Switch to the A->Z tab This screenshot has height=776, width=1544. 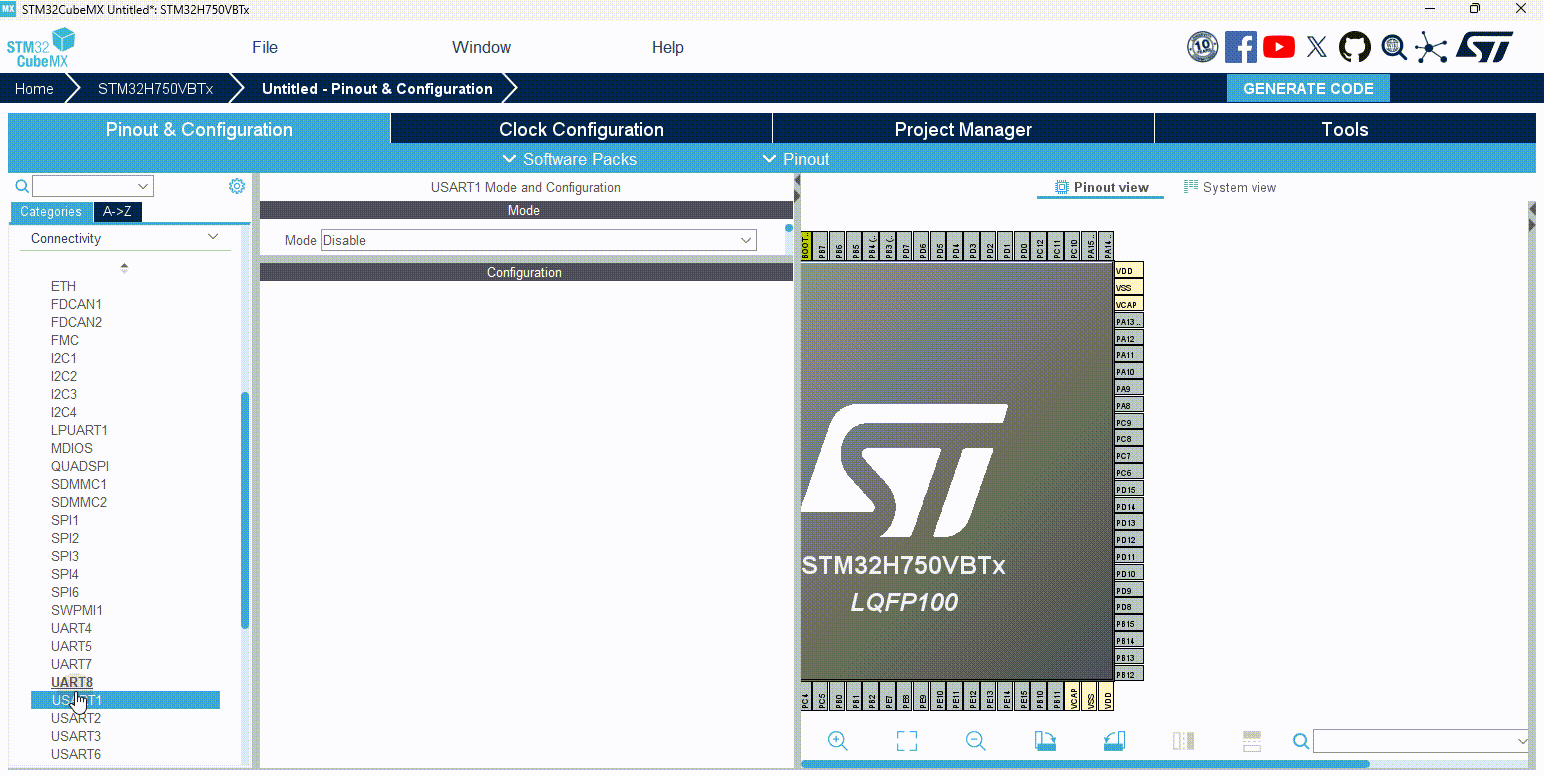coord(117,212)
